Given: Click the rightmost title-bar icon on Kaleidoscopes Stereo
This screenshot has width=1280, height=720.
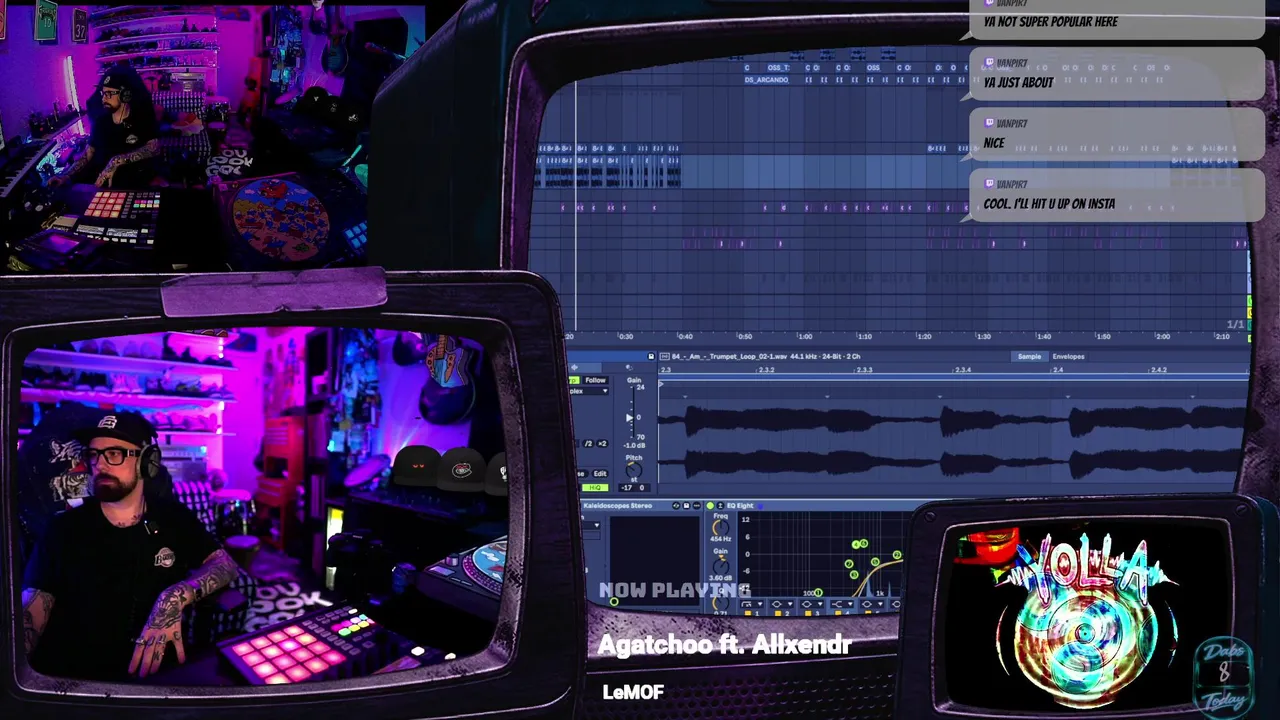Looking at the screenshot, I should pos(696,506).
